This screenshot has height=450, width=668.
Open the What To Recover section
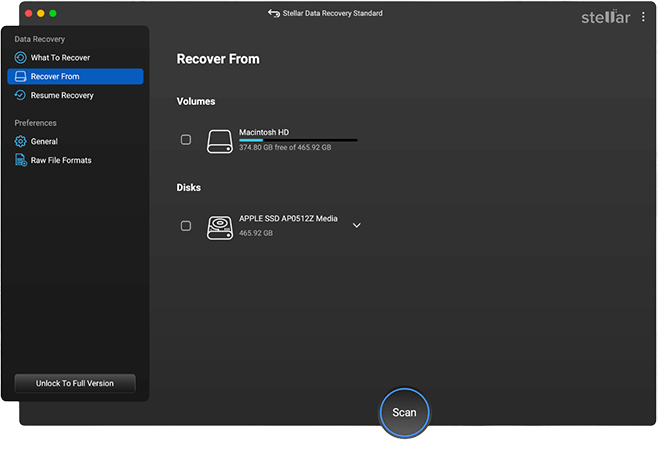coord(61,58)
